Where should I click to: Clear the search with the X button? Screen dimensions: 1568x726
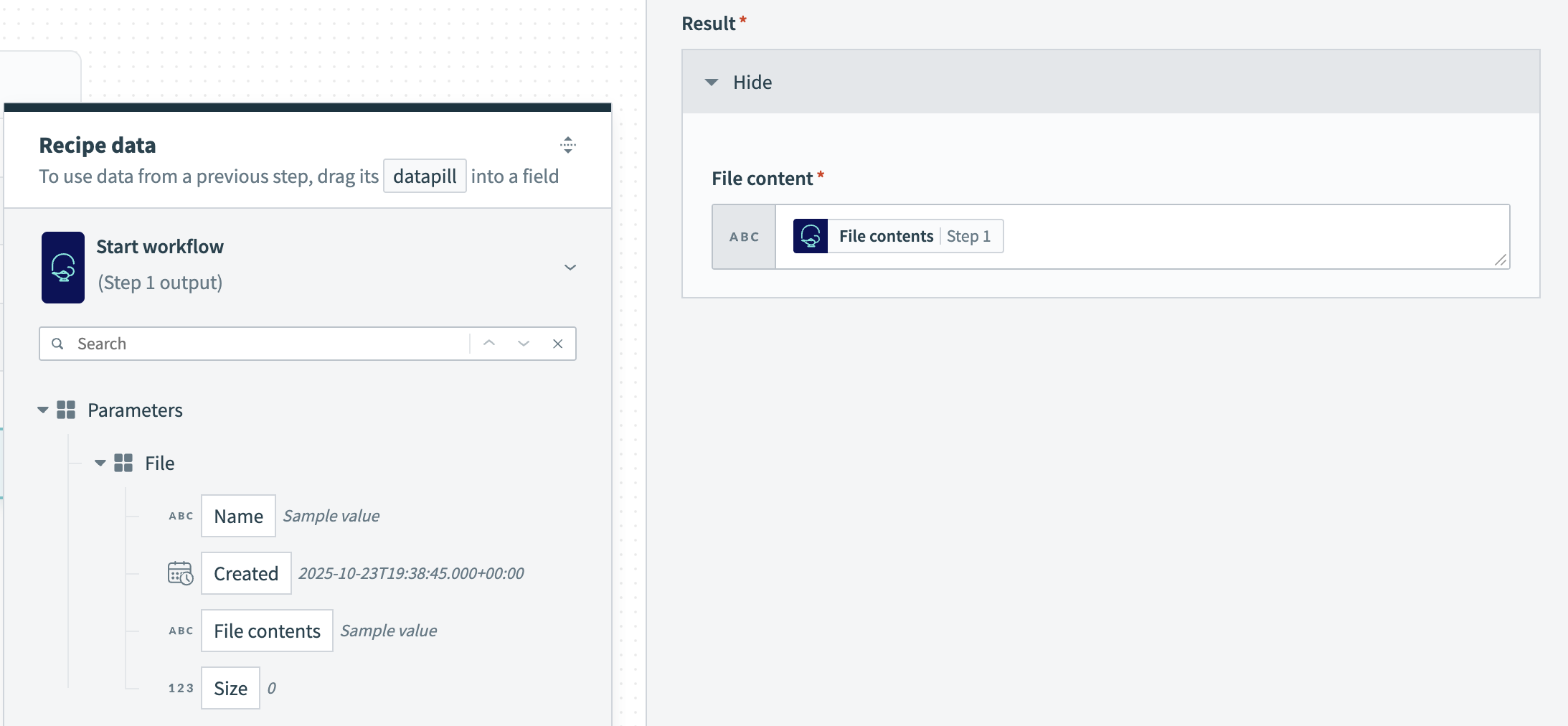click(x=558, y=343)
